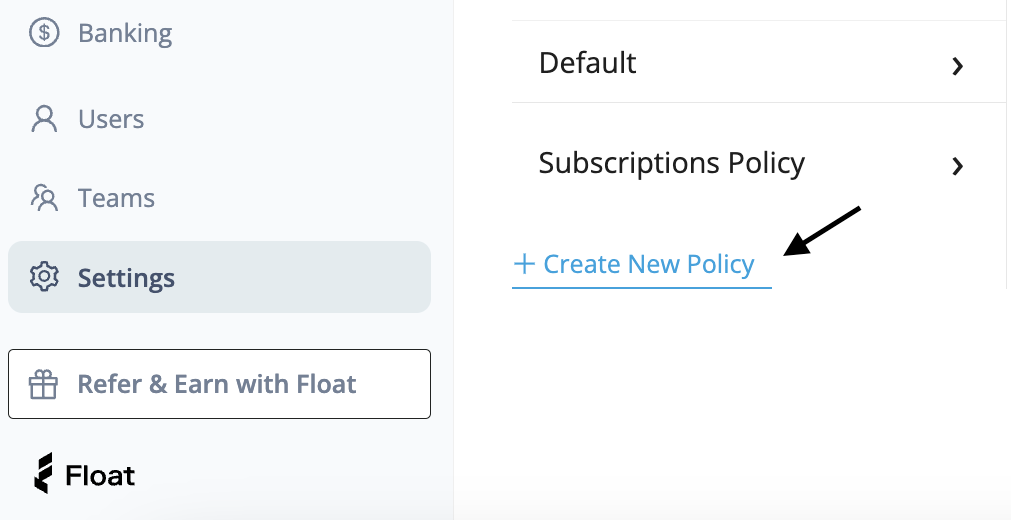Viewport: 1011px width, 520px height.
Task: Select the Teams menu label
Action: tap(116, 198)
